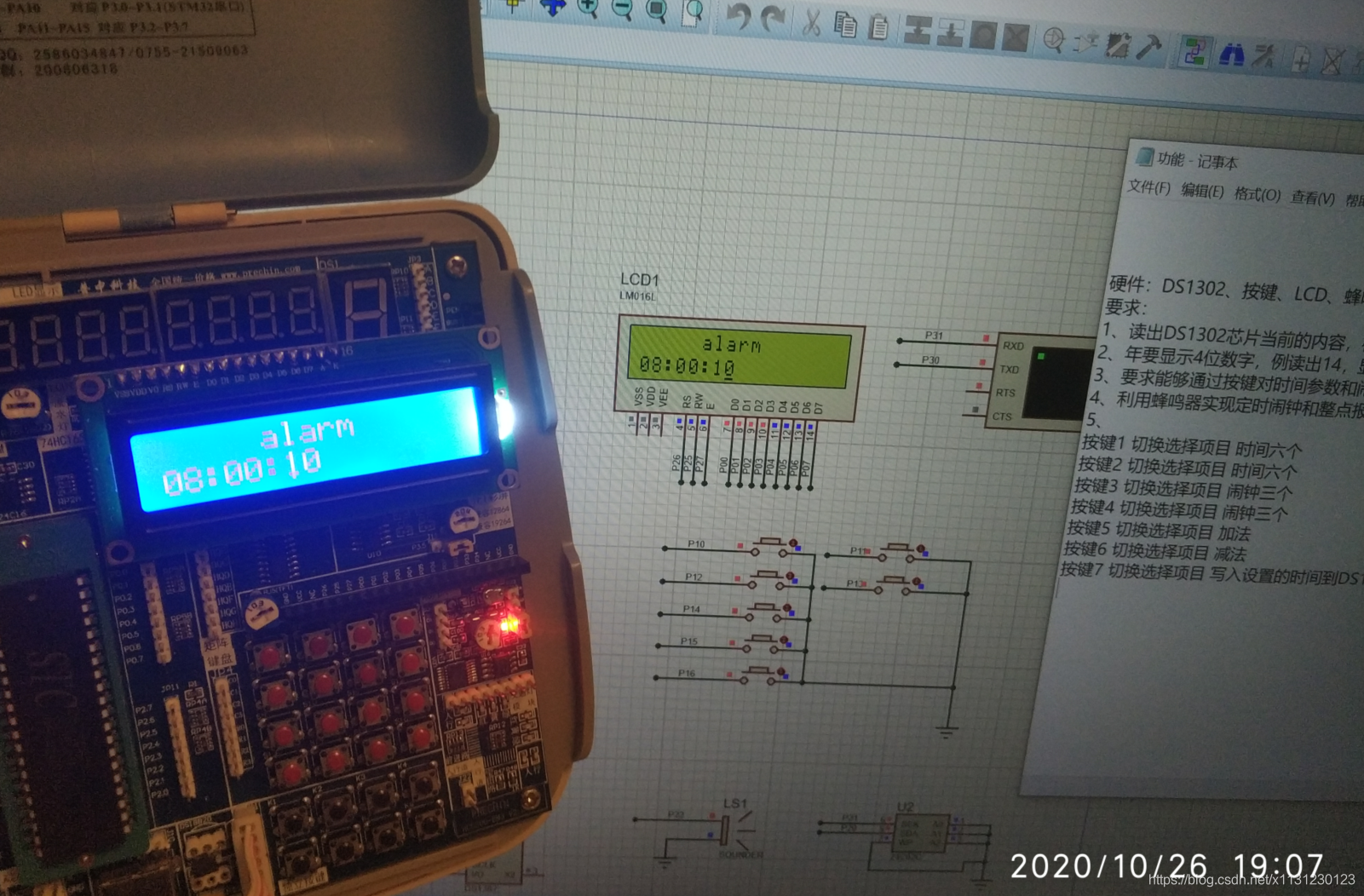Click the Block Copy tool
This screenshot has height=896, width=1364.
tap(917, 30)
